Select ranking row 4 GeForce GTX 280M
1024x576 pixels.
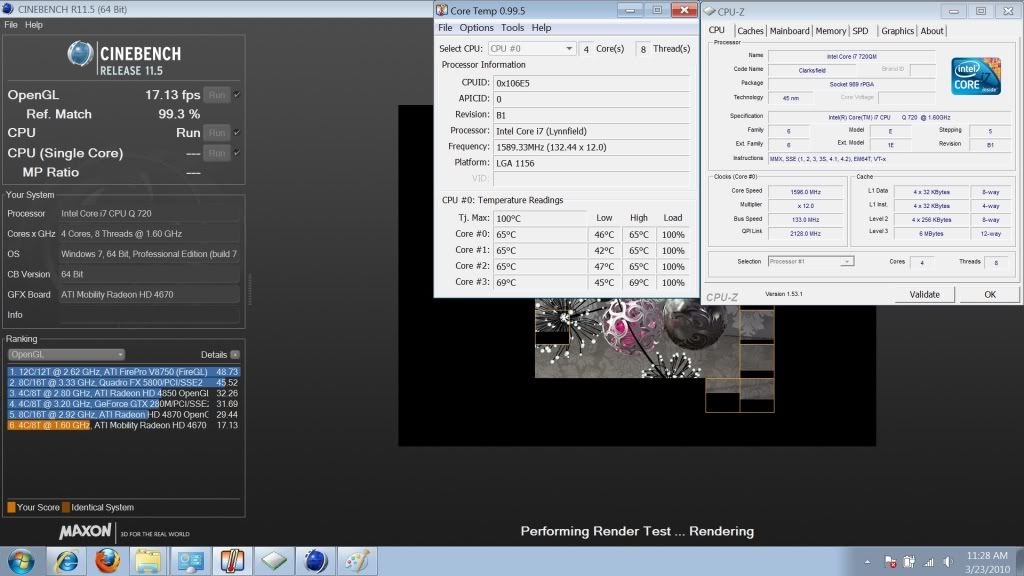pyautogui.click(x=123, y=404)
